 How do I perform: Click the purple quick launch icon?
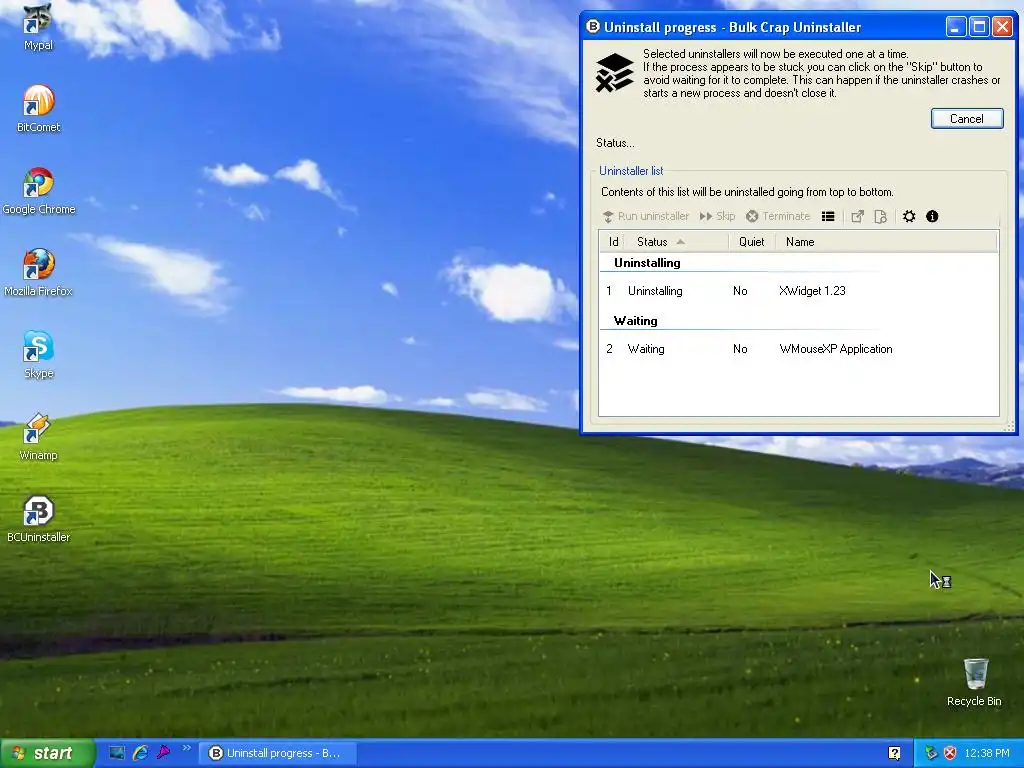point(163,752)
